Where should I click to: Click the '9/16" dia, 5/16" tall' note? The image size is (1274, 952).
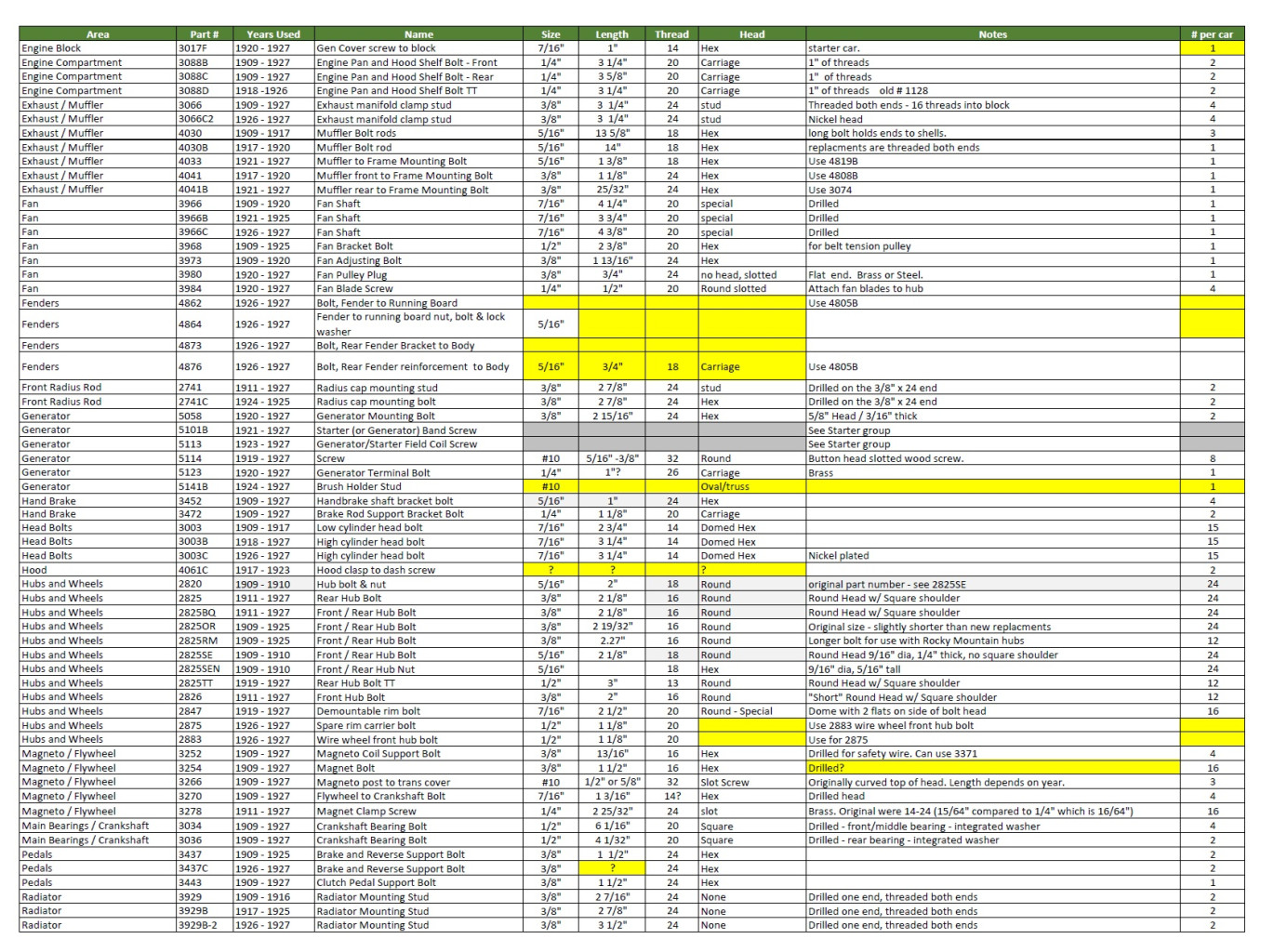pos(854,669)
